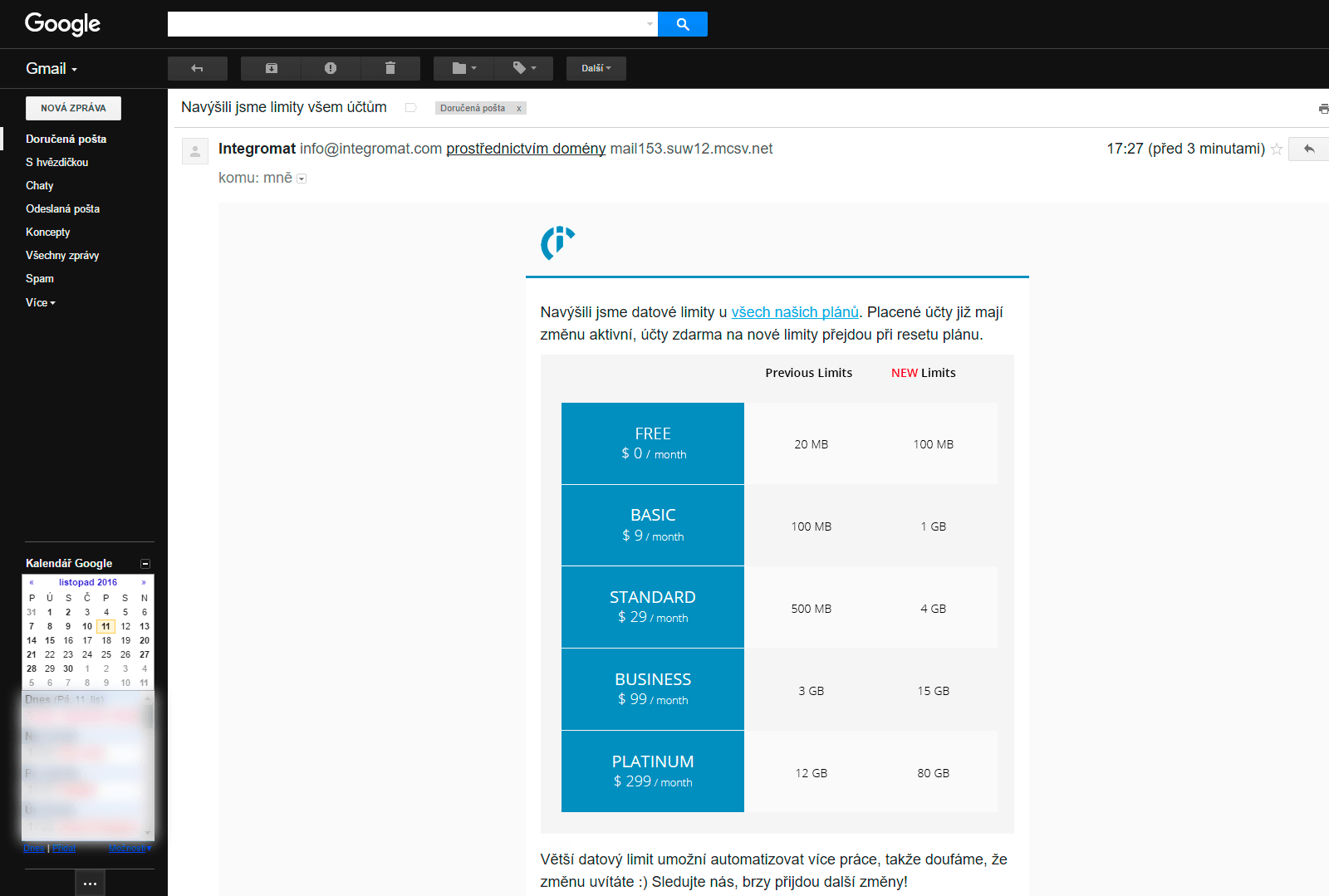Screen dimensions: 1329x896
Task: Open Chaty folder
Action: coord(39,185)
